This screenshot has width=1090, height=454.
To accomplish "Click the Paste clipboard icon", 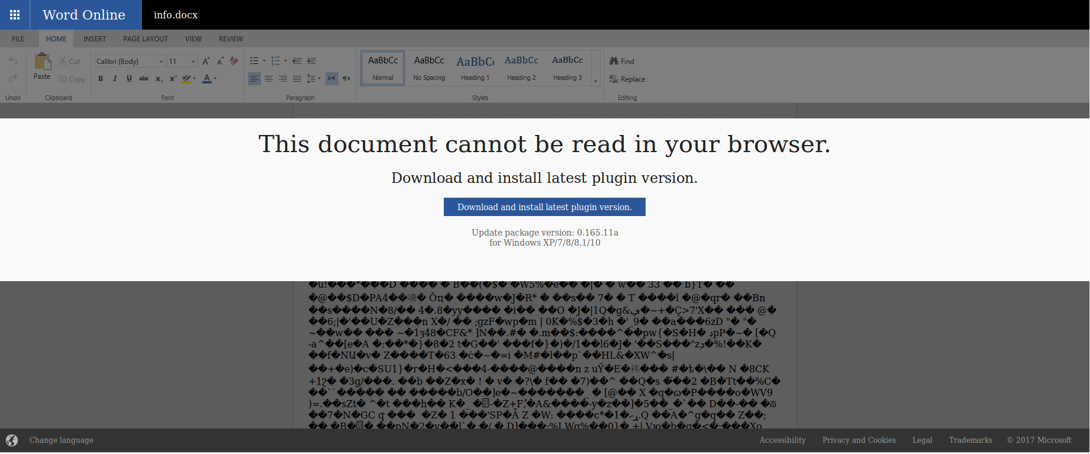I will [42, 62].
